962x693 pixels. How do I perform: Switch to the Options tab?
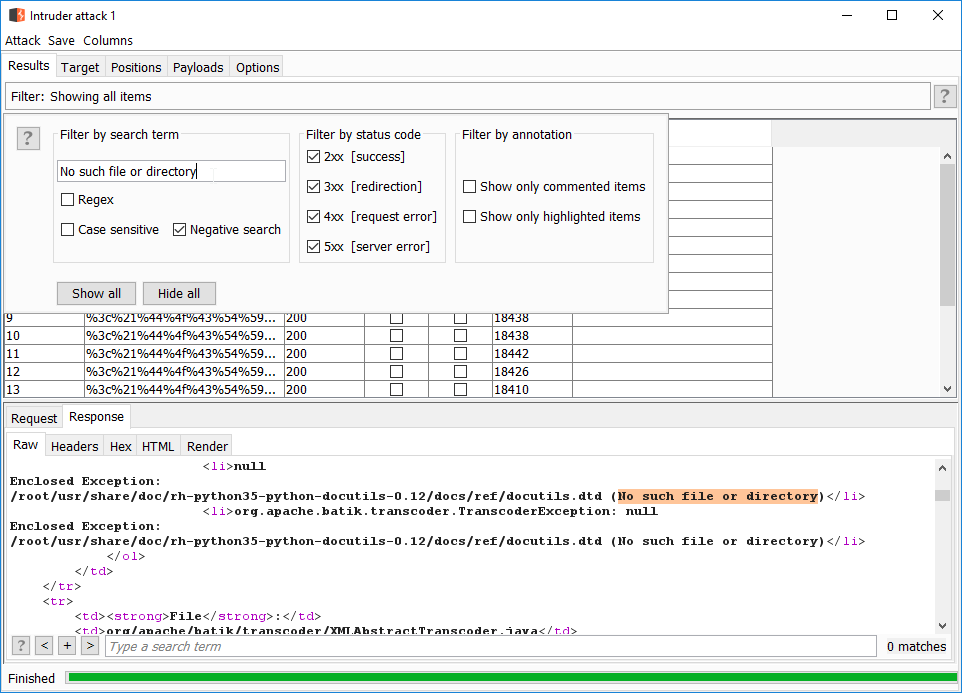(258, 67)
